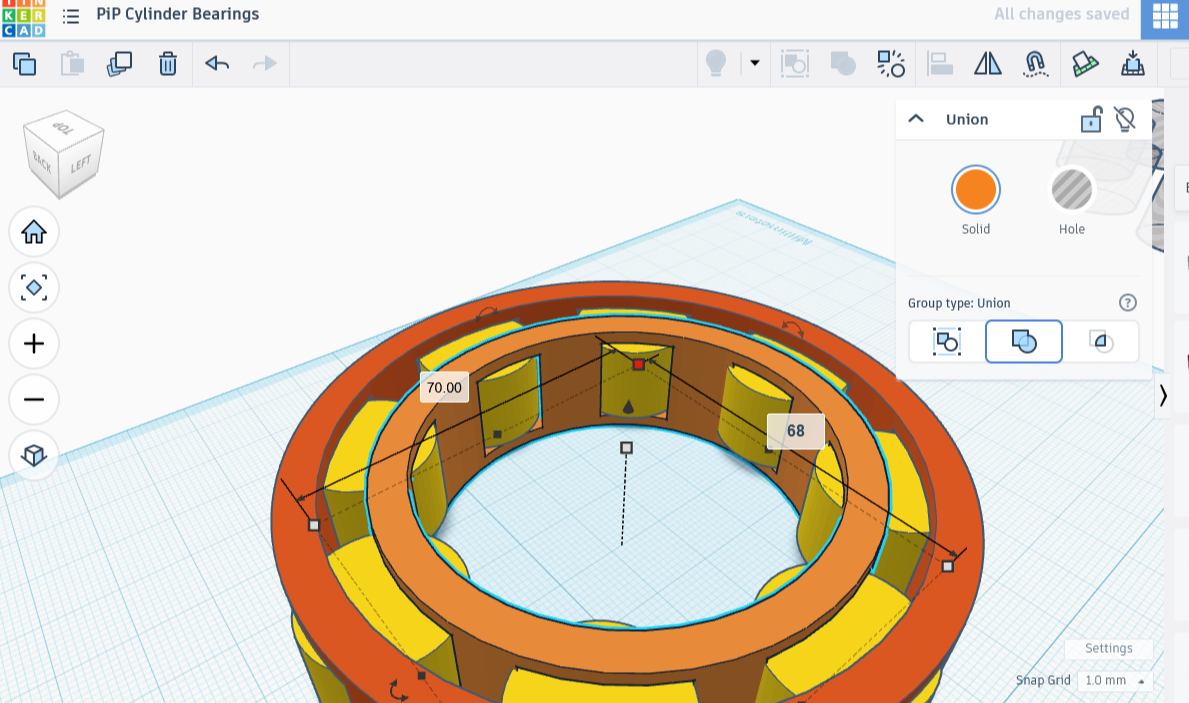
Task: Click the All changes saved status text
Action: 1062,14
